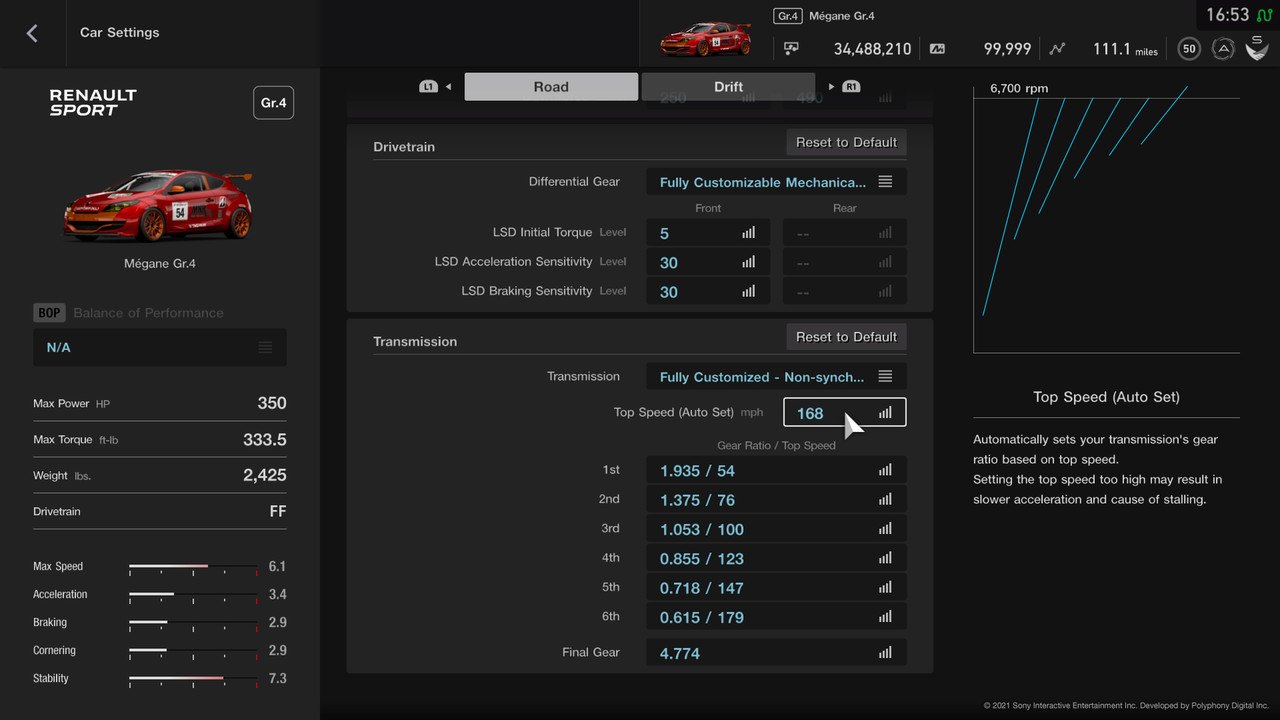
Task: Adjust 6th gear ratio bars icon
Action: pyautogui.click(x=885, y=617)
